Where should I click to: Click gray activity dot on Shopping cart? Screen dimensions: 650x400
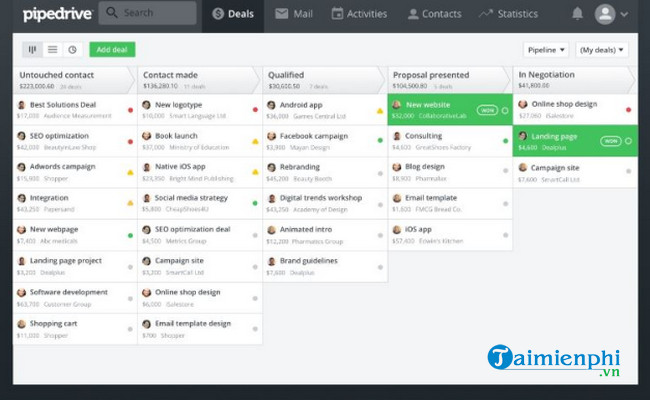(x=130, y=329)
